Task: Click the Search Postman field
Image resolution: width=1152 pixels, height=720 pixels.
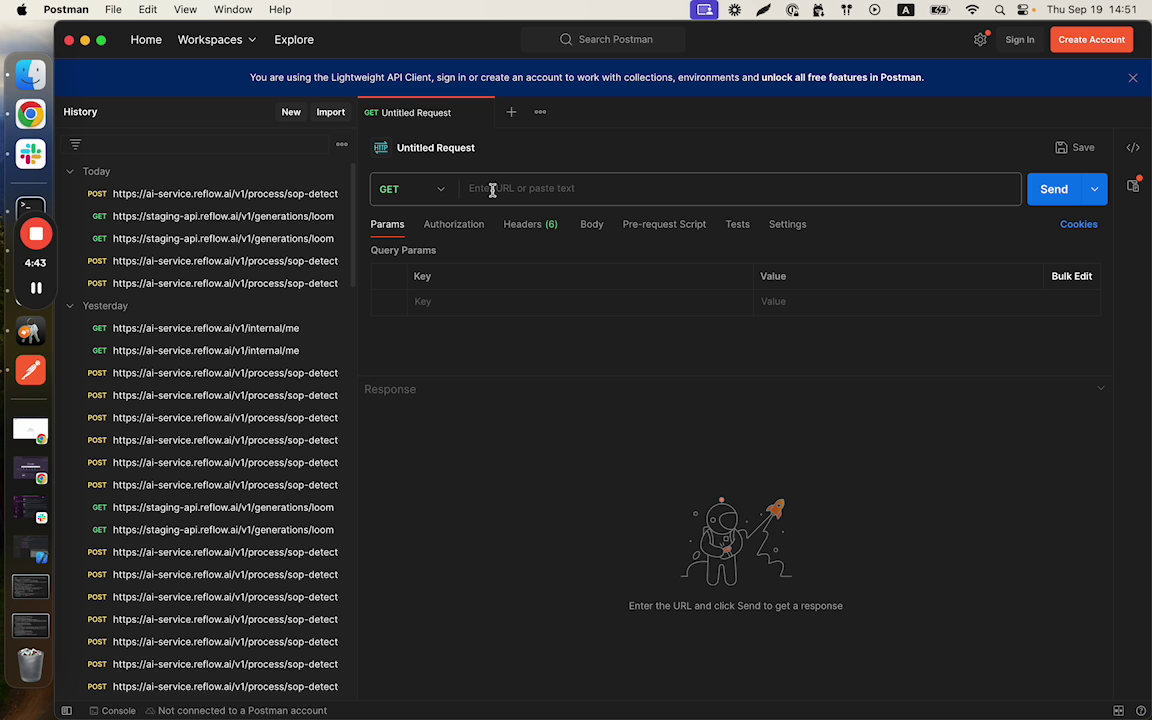Action: [x=603, y=40]
